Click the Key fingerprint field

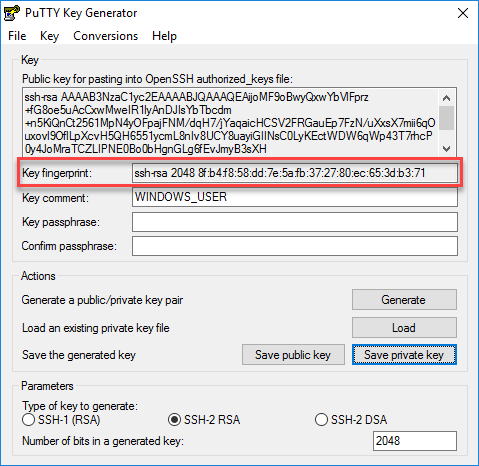pyautogui.click(x=295, y=173)
